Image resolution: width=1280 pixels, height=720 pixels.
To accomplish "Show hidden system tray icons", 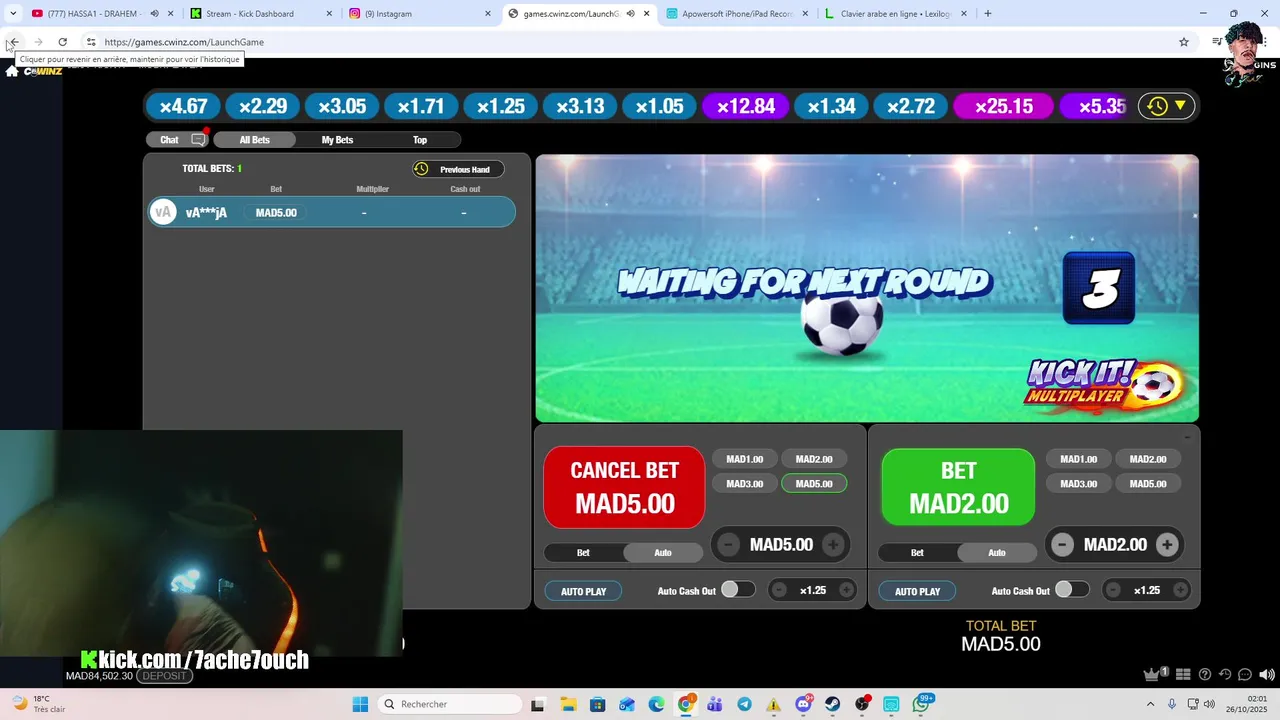I will click(1150, 704).
